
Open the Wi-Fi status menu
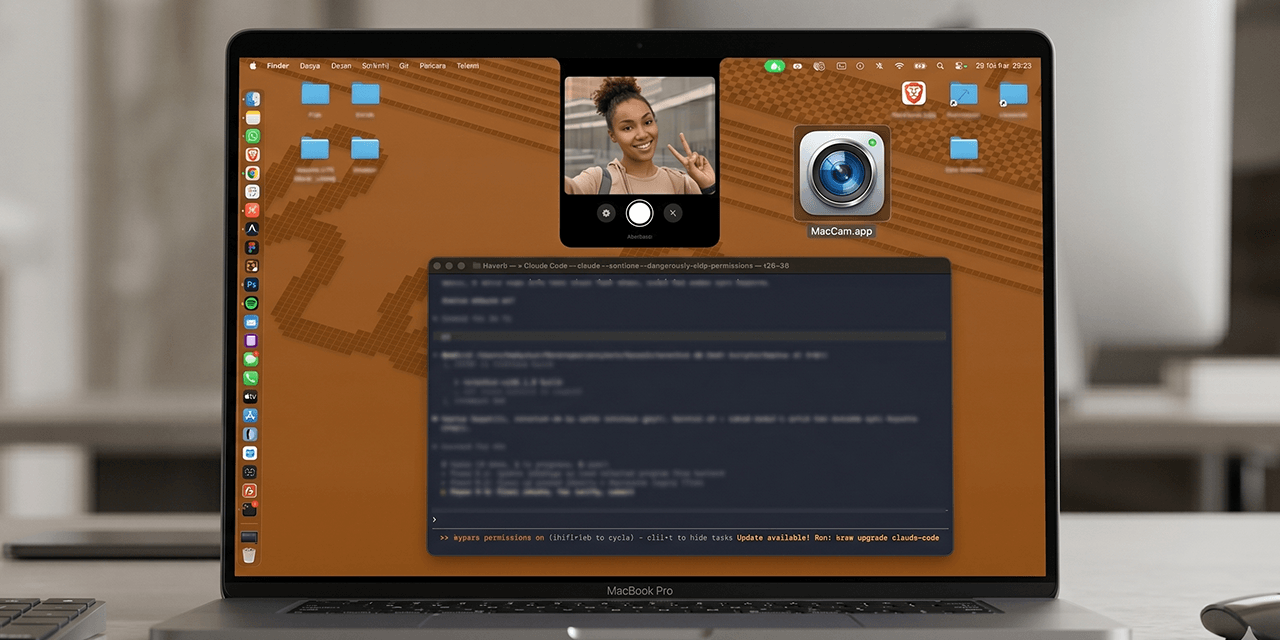(x=899, y=66)
